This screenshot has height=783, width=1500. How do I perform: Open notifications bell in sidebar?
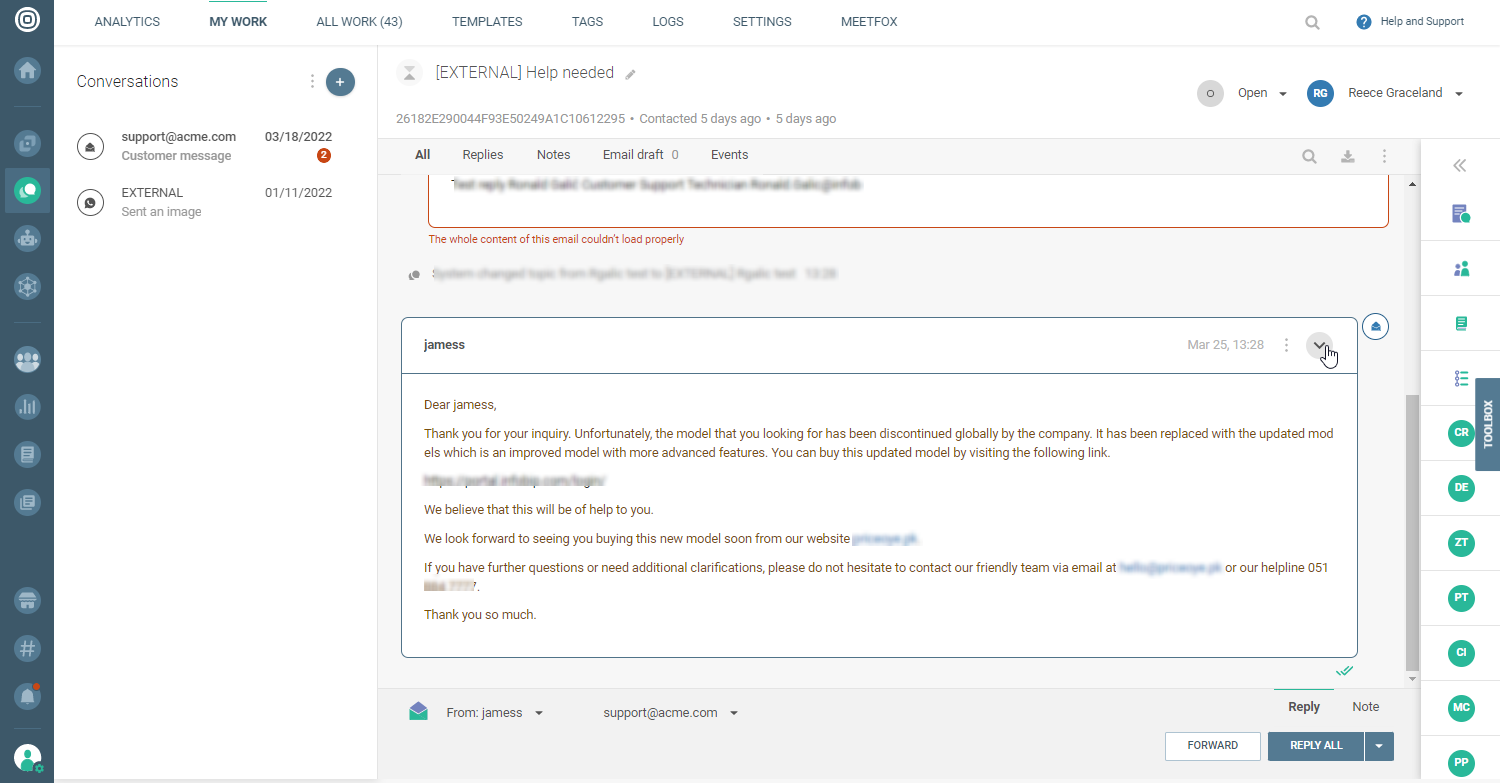[27, 694]
